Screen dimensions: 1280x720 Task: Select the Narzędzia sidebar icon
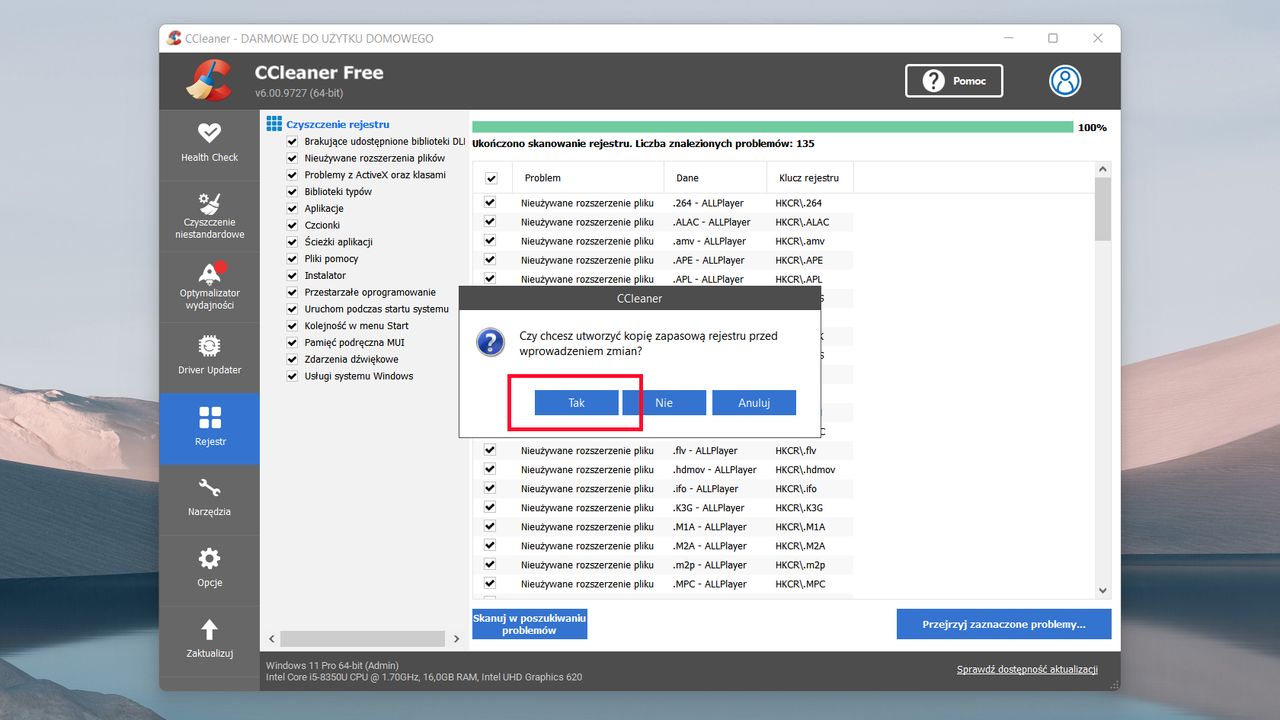pos(209,498)
